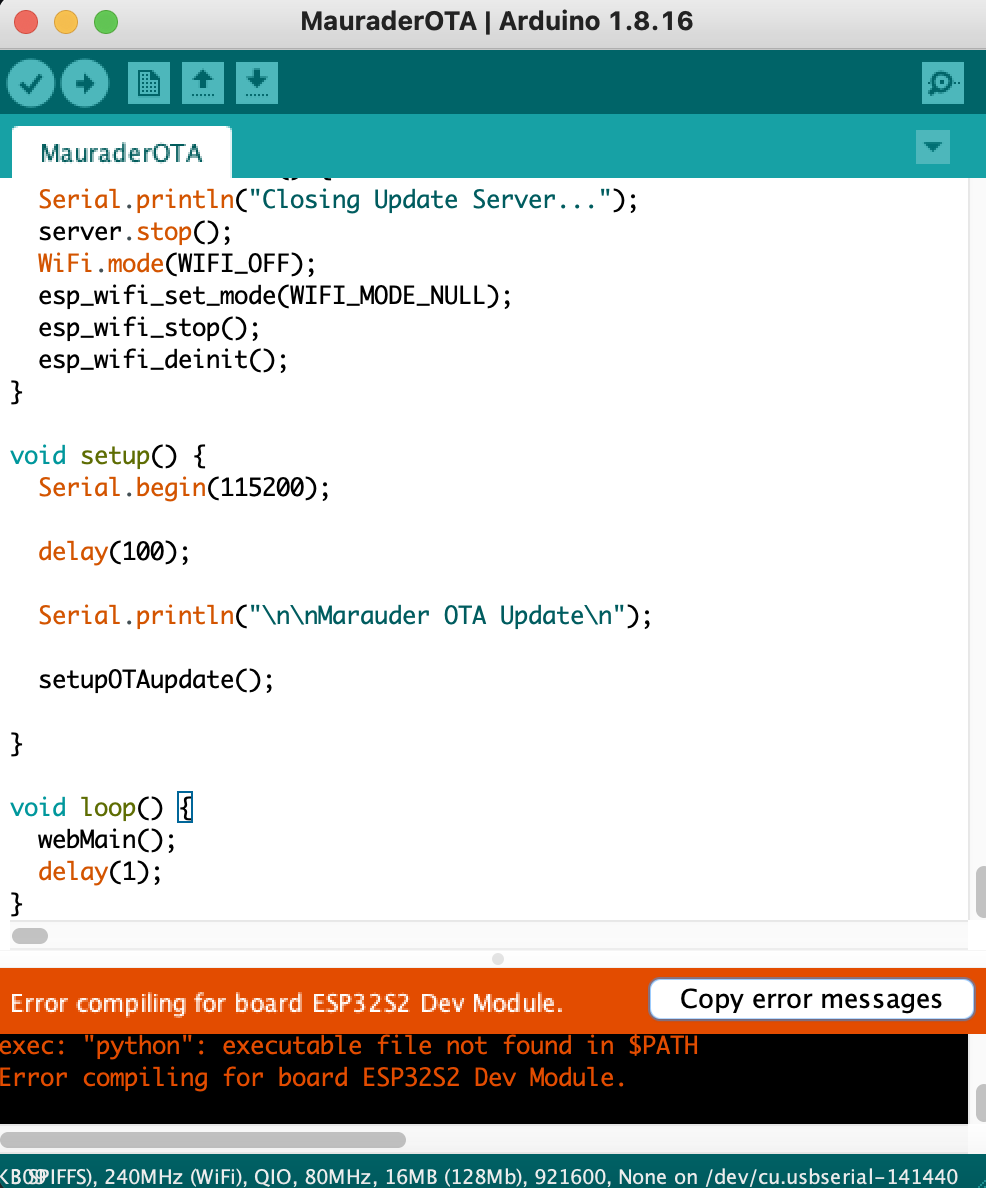Click the esp_wifi_set_mode(WIFI_MODE_NULL); line
The image size is (986, 1188).
click(x=275, y=295)
